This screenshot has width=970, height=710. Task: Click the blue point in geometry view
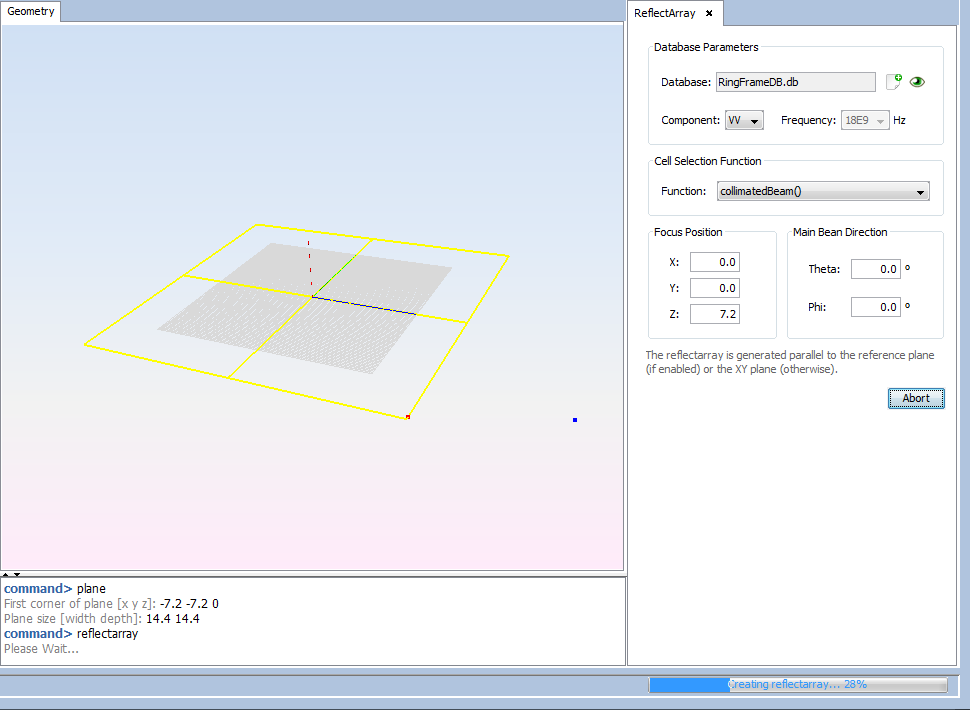point(575,420)
